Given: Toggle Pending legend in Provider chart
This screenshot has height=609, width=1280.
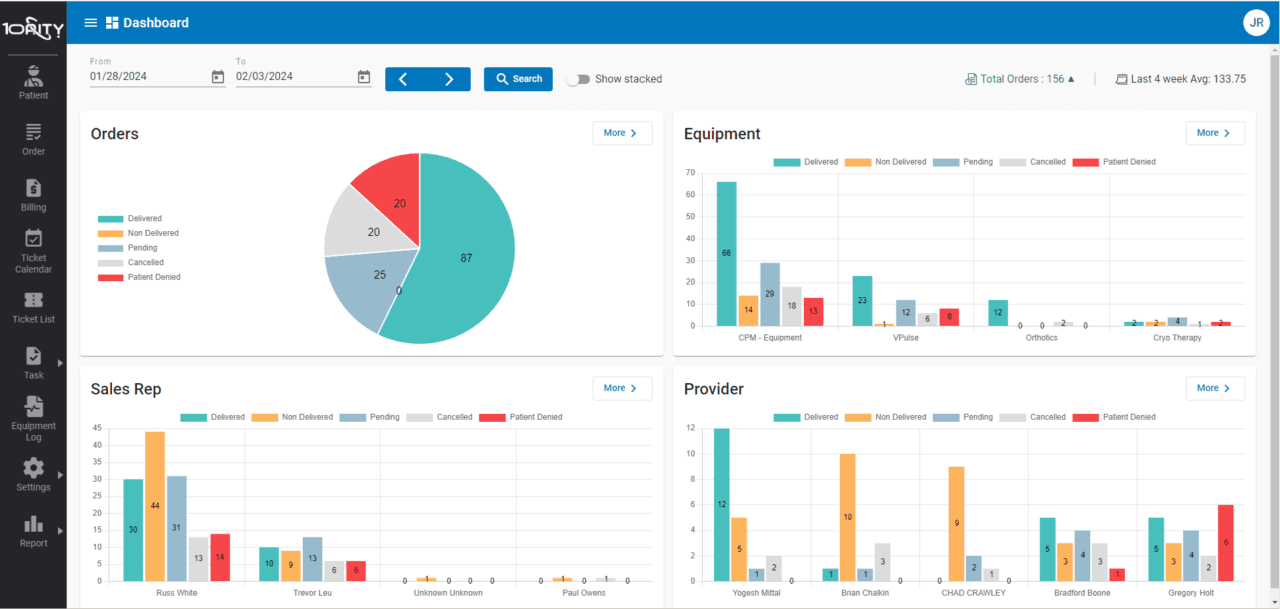Looking at the screenshot, I should (963, 417).
